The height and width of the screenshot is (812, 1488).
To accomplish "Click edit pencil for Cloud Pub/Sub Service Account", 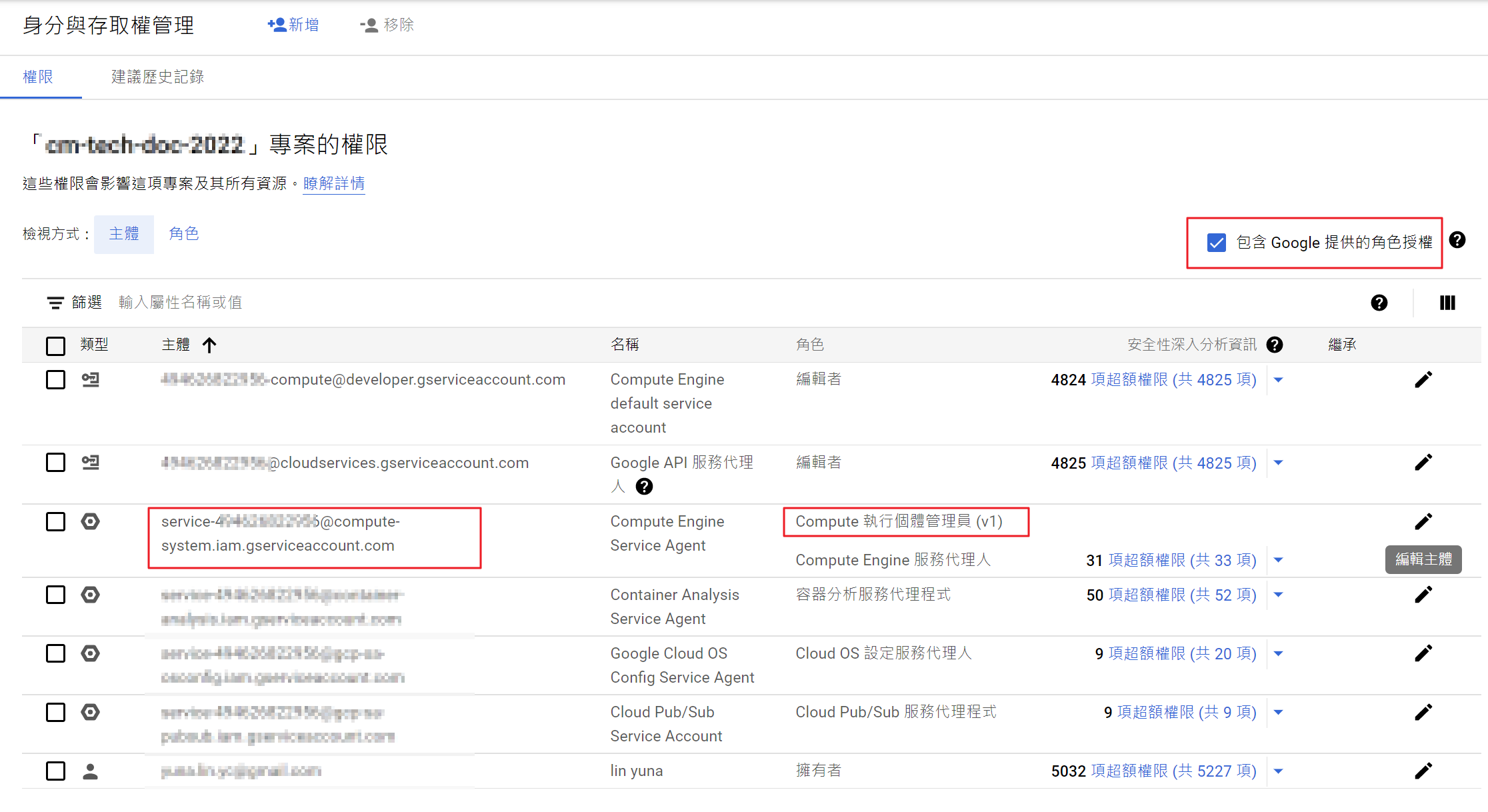I will point(1423,712).
